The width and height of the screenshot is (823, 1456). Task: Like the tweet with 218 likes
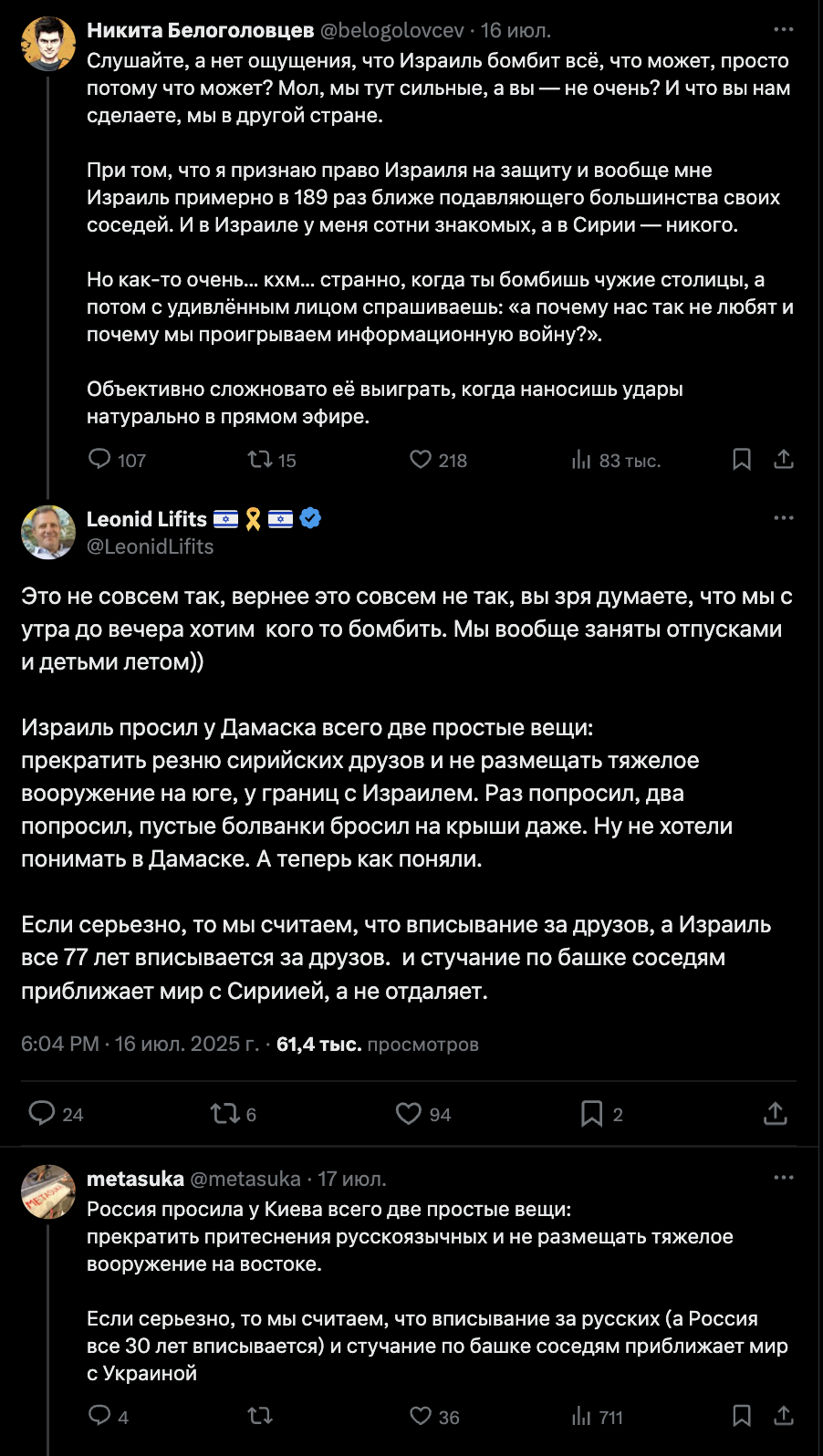pyautogui.click(x=421, y=459)
